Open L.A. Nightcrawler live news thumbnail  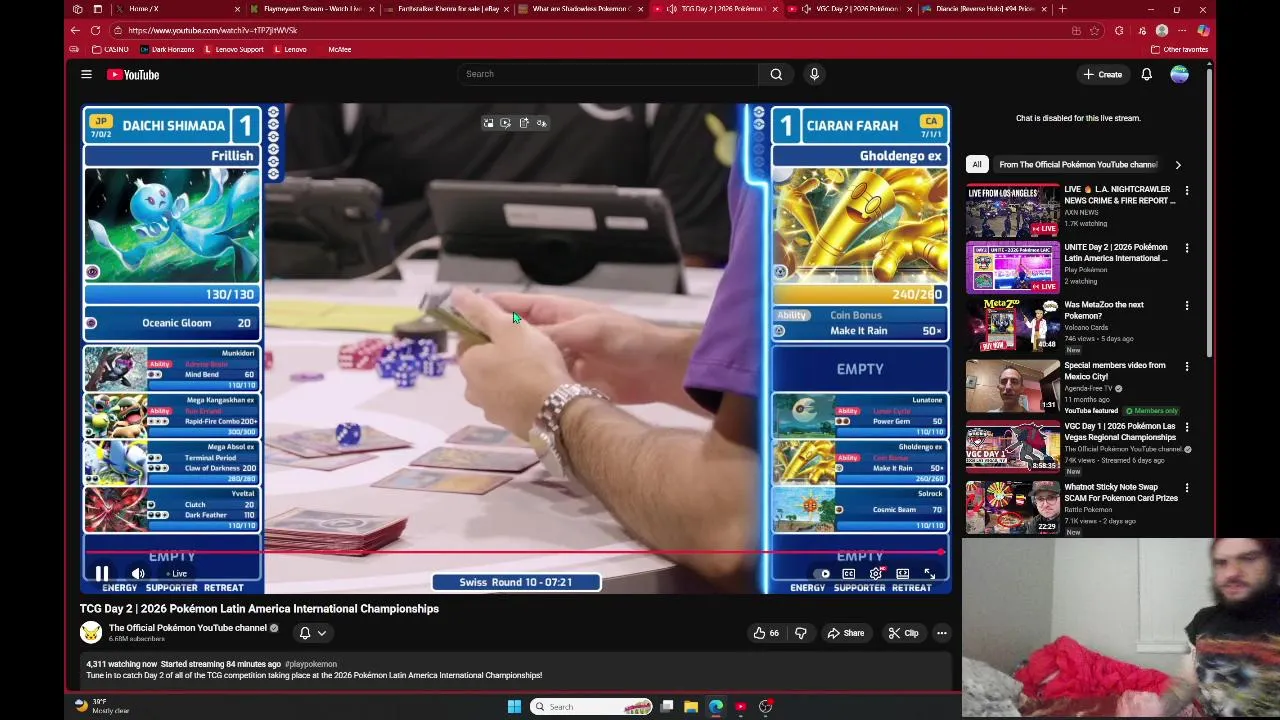(1012, 211)
